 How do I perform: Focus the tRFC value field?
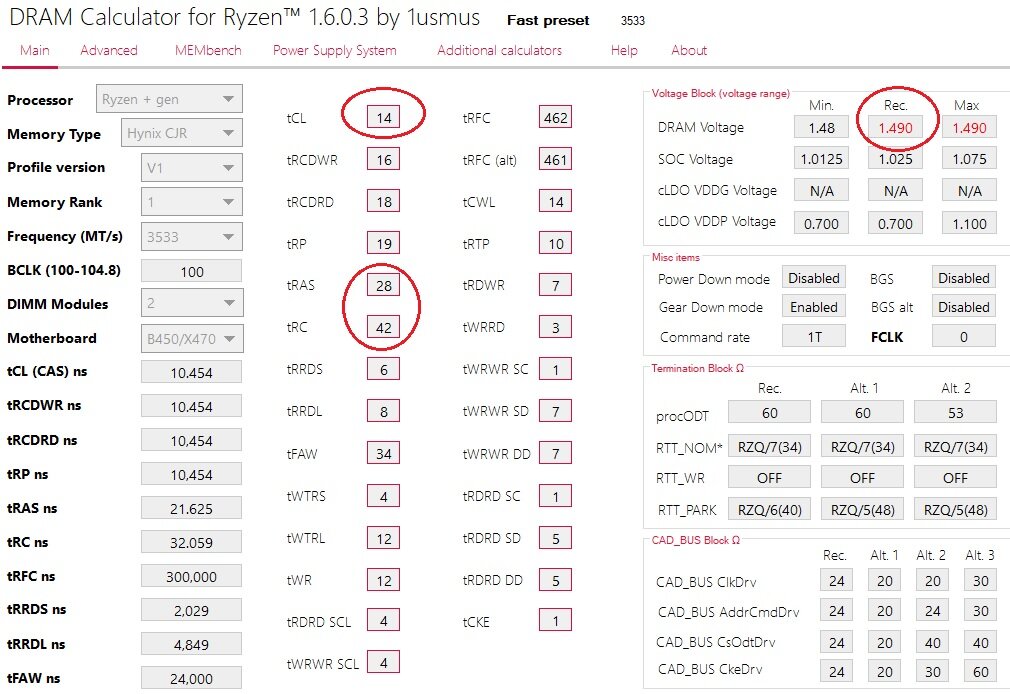555,118
